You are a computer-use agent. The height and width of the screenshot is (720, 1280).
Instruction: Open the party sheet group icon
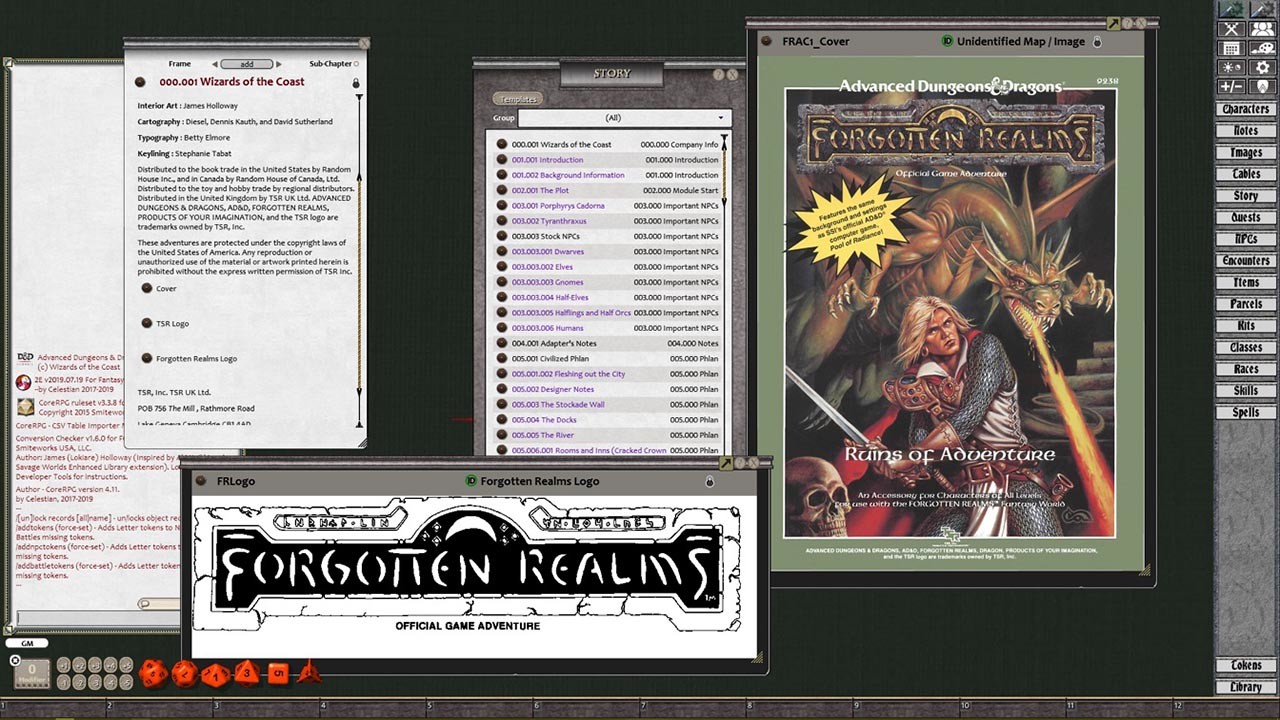pos(1262,28)
